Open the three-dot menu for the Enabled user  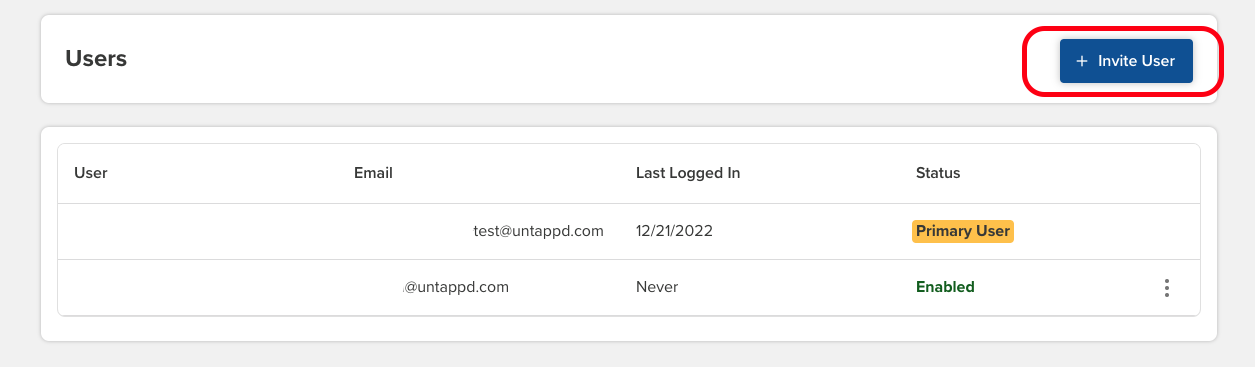coord(1166,288)
